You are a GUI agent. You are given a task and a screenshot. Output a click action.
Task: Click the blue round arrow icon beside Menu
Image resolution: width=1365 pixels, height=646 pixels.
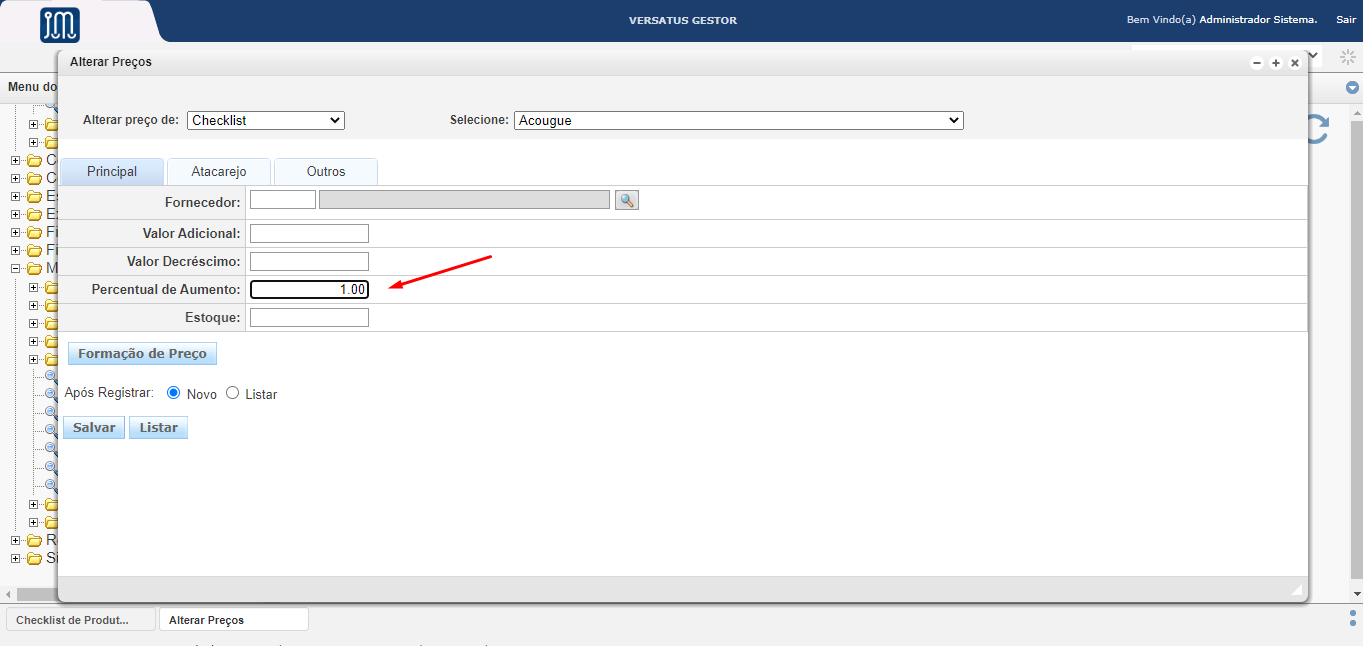point(1352,88)
